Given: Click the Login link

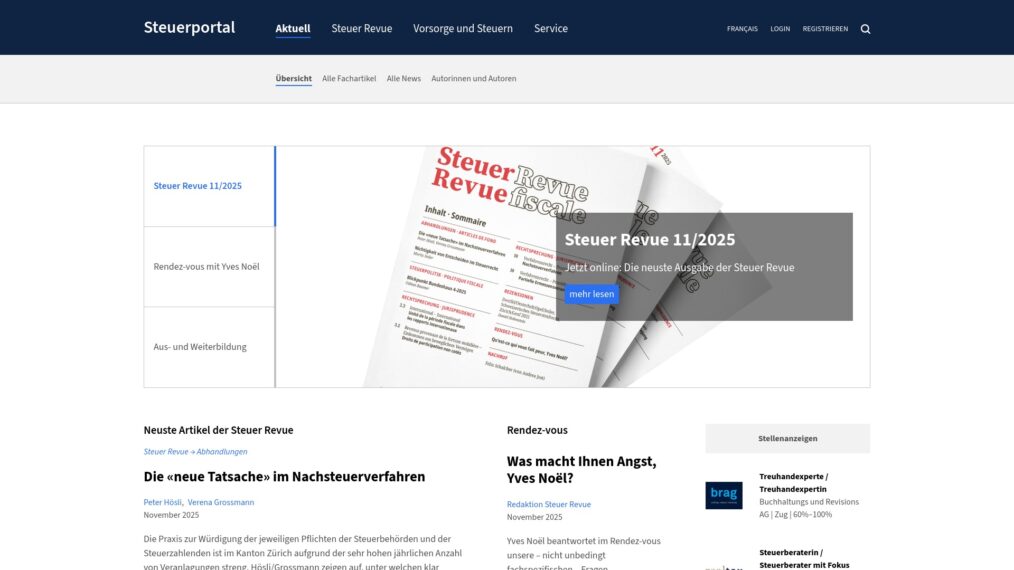Looking at the screenshot, I should (780, 29).
